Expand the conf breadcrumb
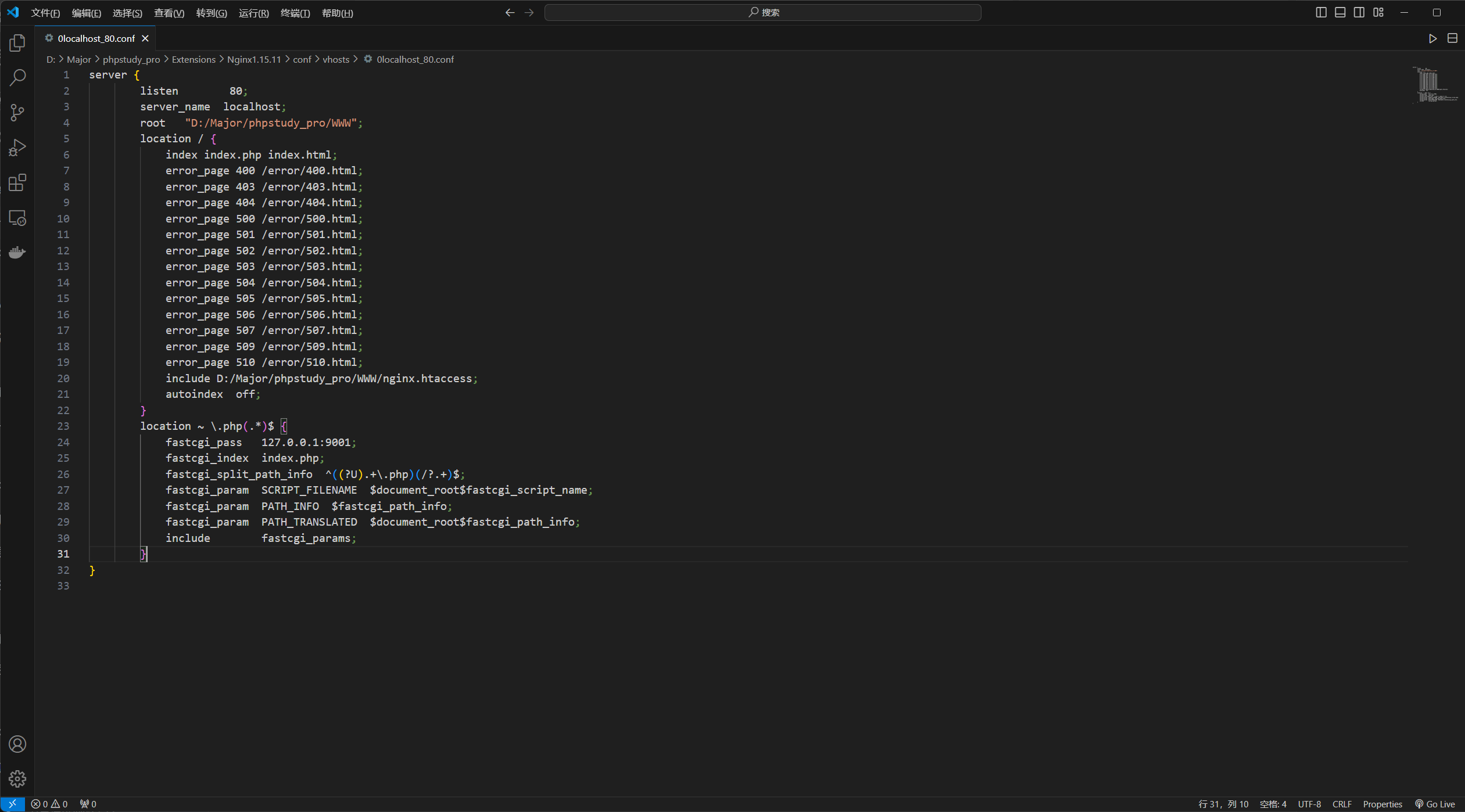 click(302, 59)
